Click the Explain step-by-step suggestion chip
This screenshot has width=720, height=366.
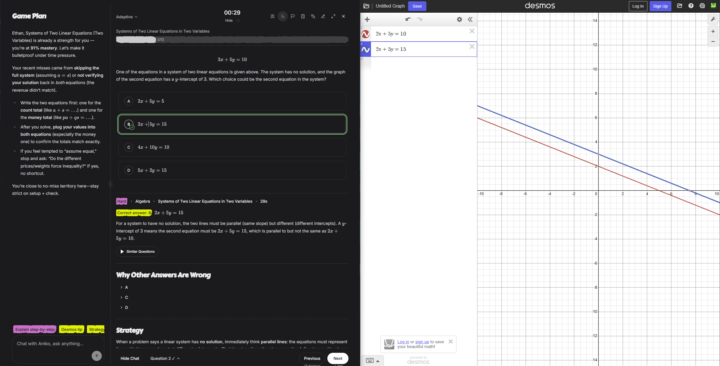[34, 329]
